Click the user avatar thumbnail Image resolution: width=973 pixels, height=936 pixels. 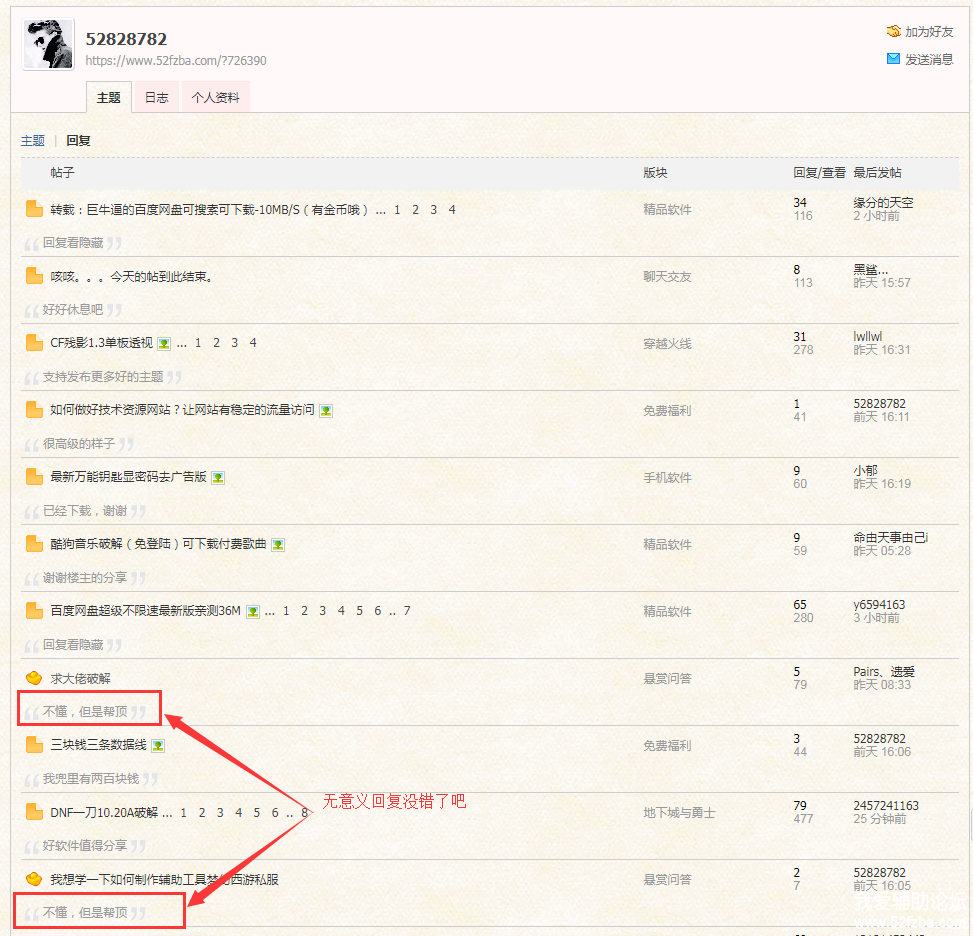(x=48, y=45)
